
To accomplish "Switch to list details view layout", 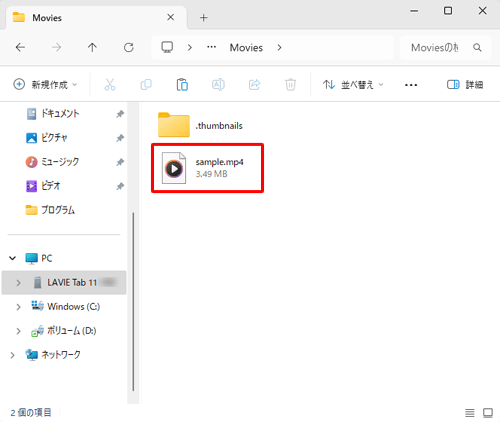I will pyautogui.click(x=470, y=413).
